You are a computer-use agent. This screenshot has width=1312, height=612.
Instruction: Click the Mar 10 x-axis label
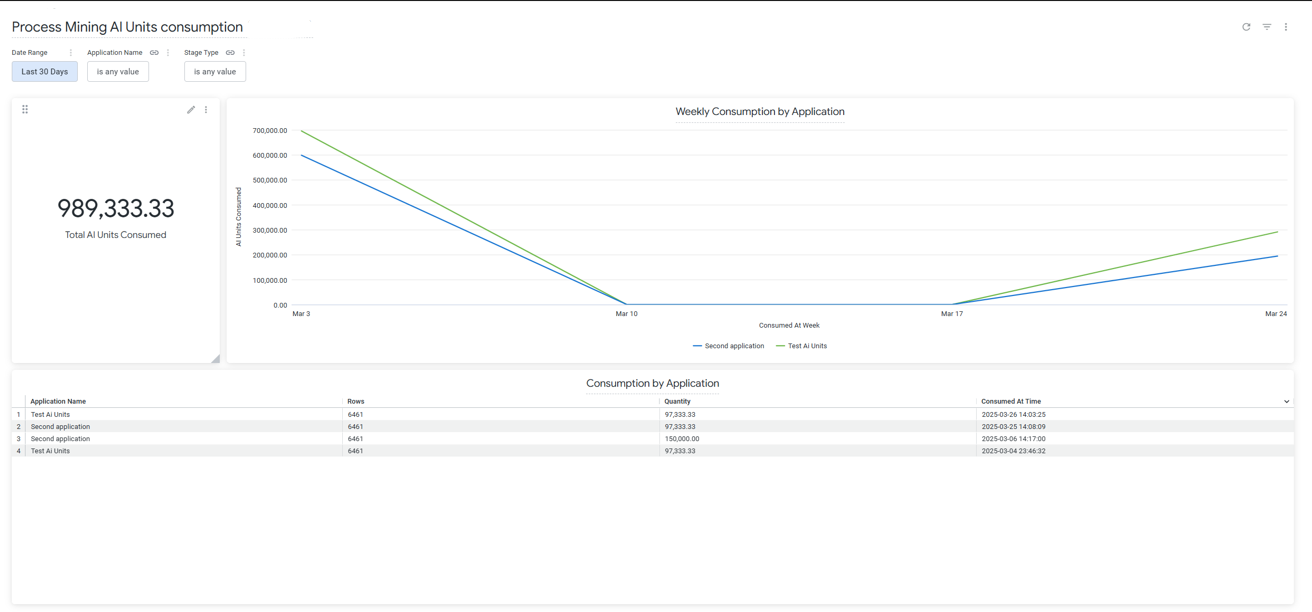click(x=627, y=314)
